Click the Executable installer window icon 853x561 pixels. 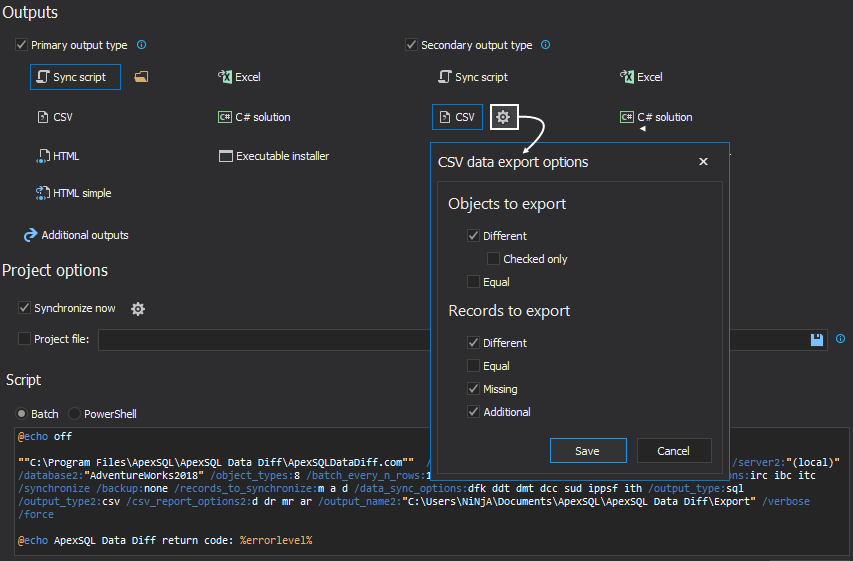click(x=225, y=156)
